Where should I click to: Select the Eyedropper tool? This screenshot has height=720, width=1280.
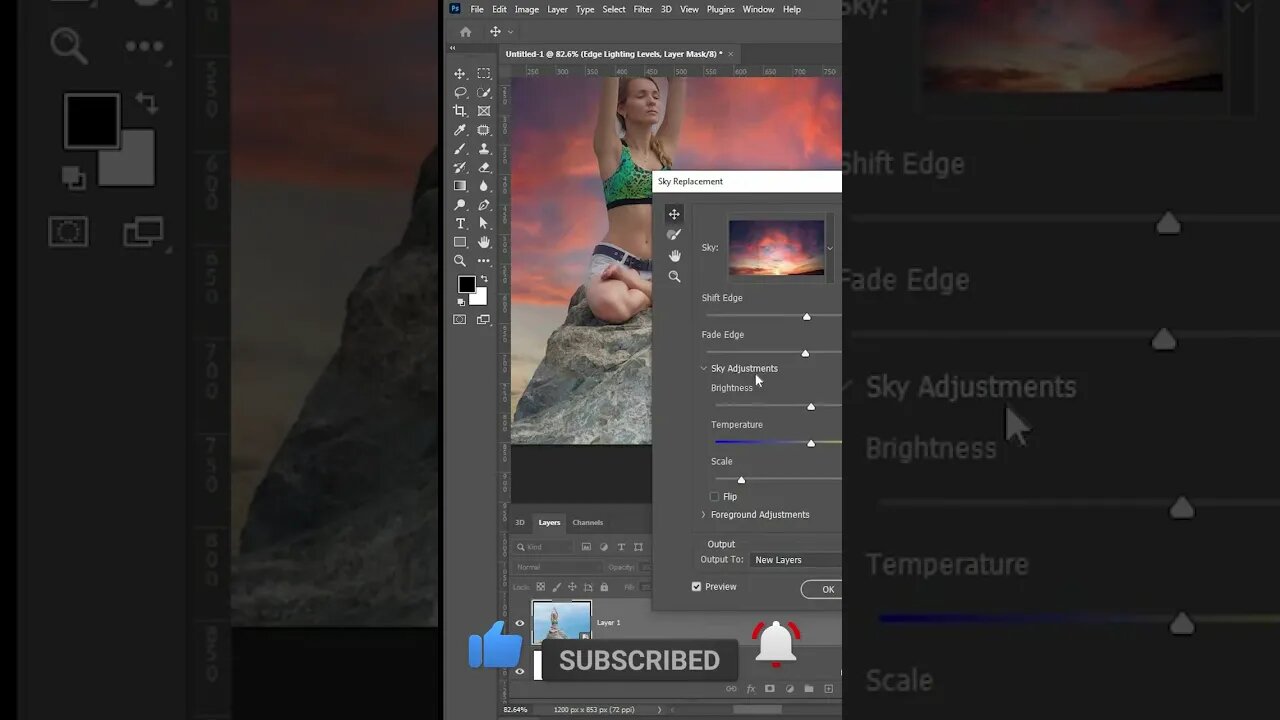coord(460,130)
